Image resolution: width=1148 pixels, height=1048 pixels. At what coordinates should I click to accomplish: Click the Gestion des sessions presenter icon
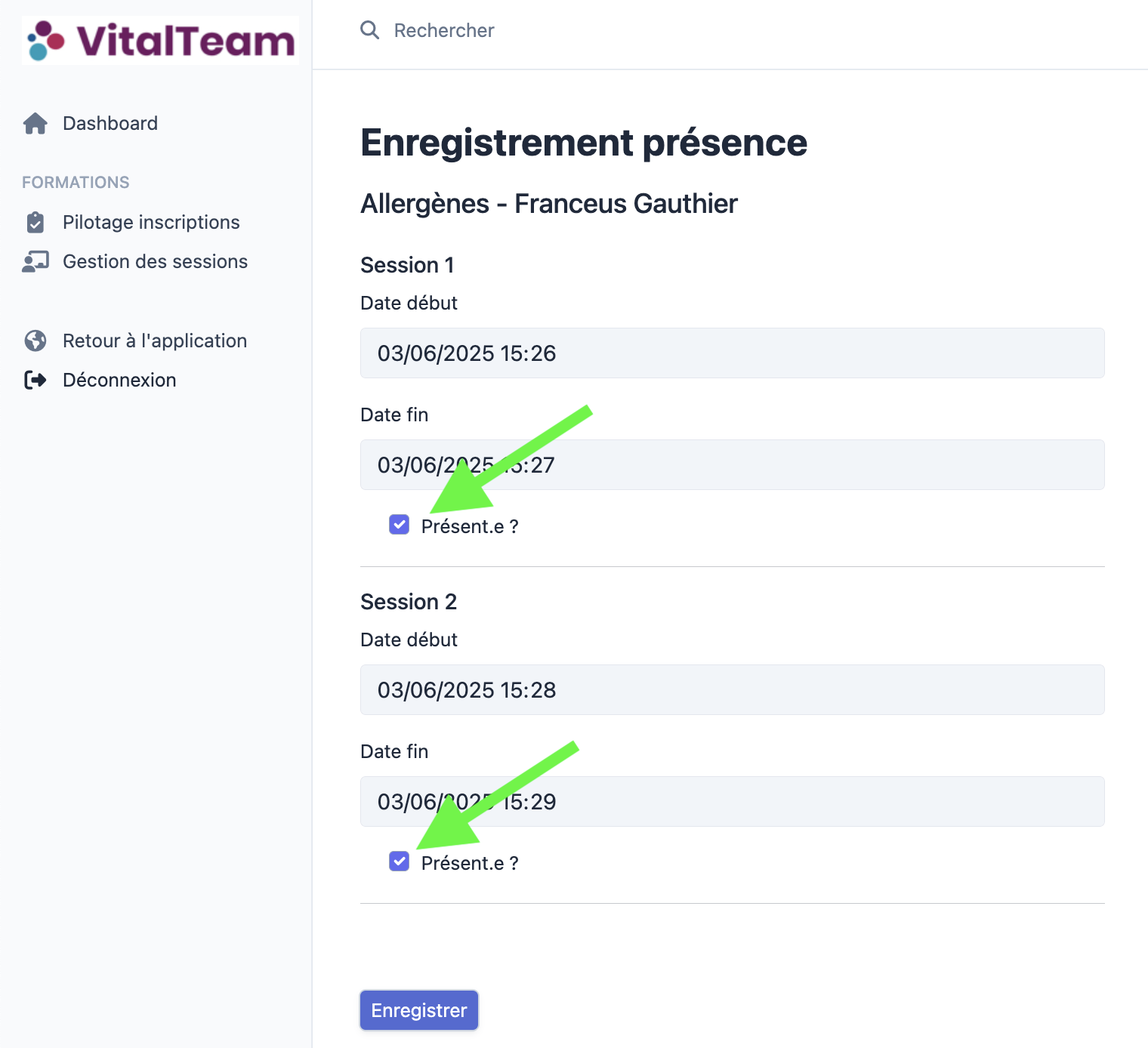[35, 262]
